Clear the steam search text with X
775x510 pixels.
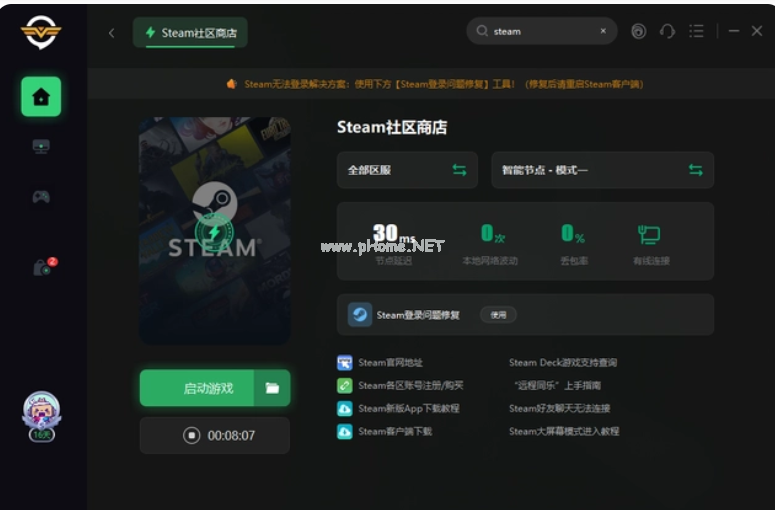tap(603, 31)
